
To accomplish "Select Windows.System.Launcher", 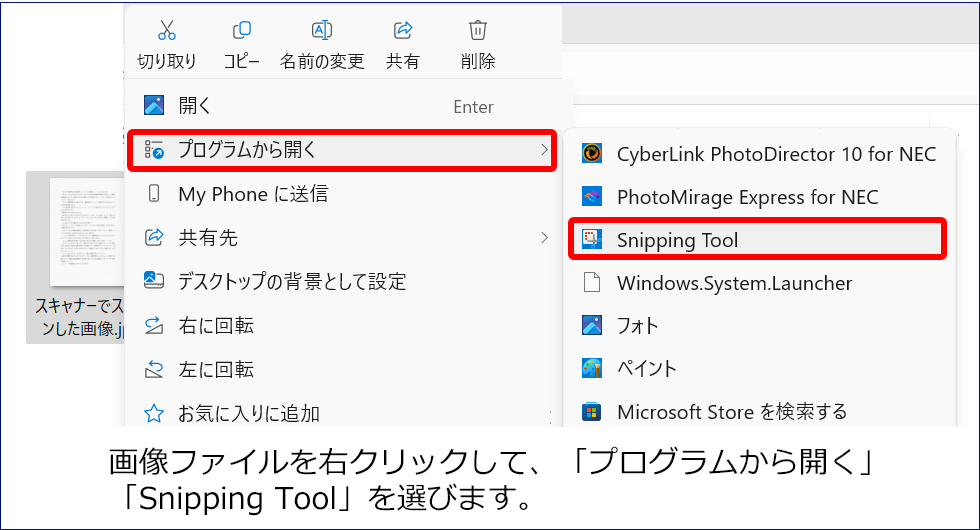I will [759, 283].
